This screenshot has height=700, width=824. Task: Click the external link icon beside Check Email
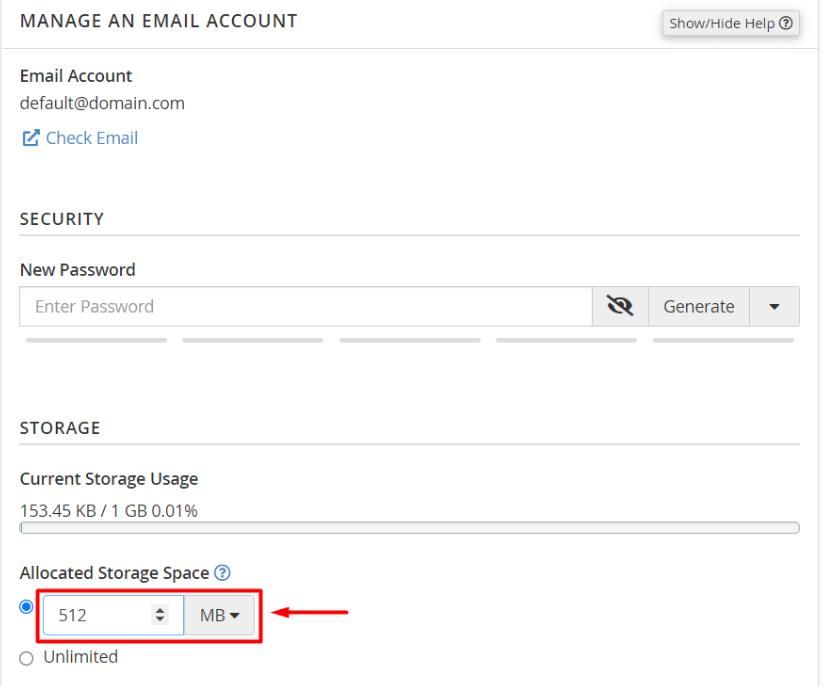point(30,138)
